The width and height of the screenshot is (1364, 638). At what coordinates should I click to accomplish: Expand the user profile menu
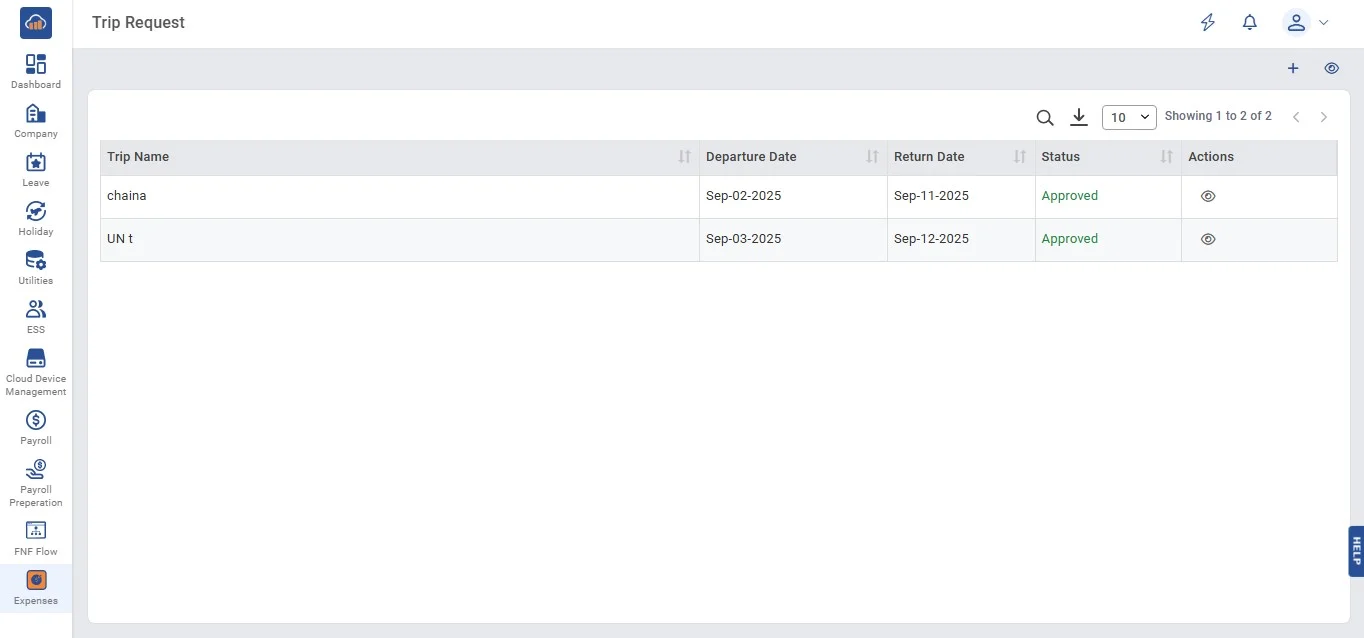click(1306, 22)
